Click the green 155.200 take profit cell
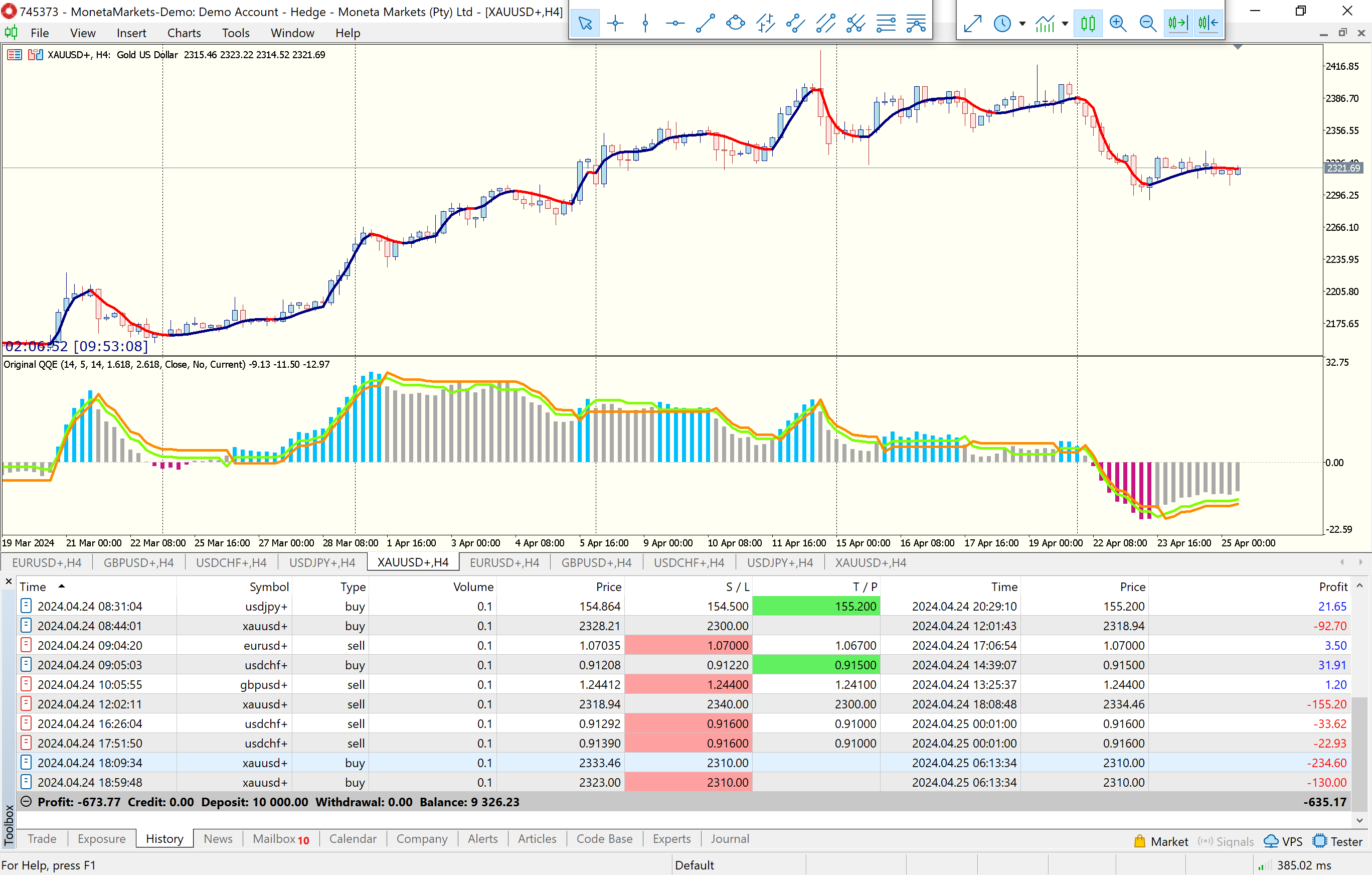The width and height of the screenshot is (1372, 875). point(816,606)
